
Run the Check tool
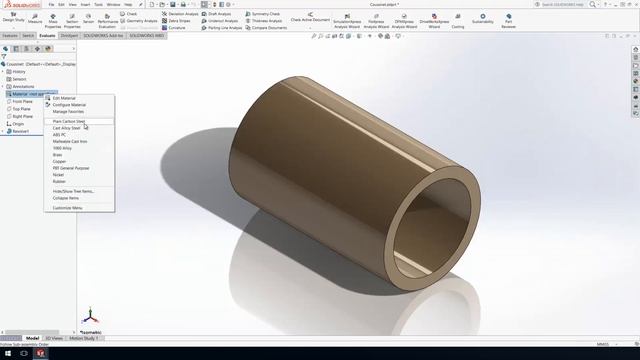coord(129,14)
